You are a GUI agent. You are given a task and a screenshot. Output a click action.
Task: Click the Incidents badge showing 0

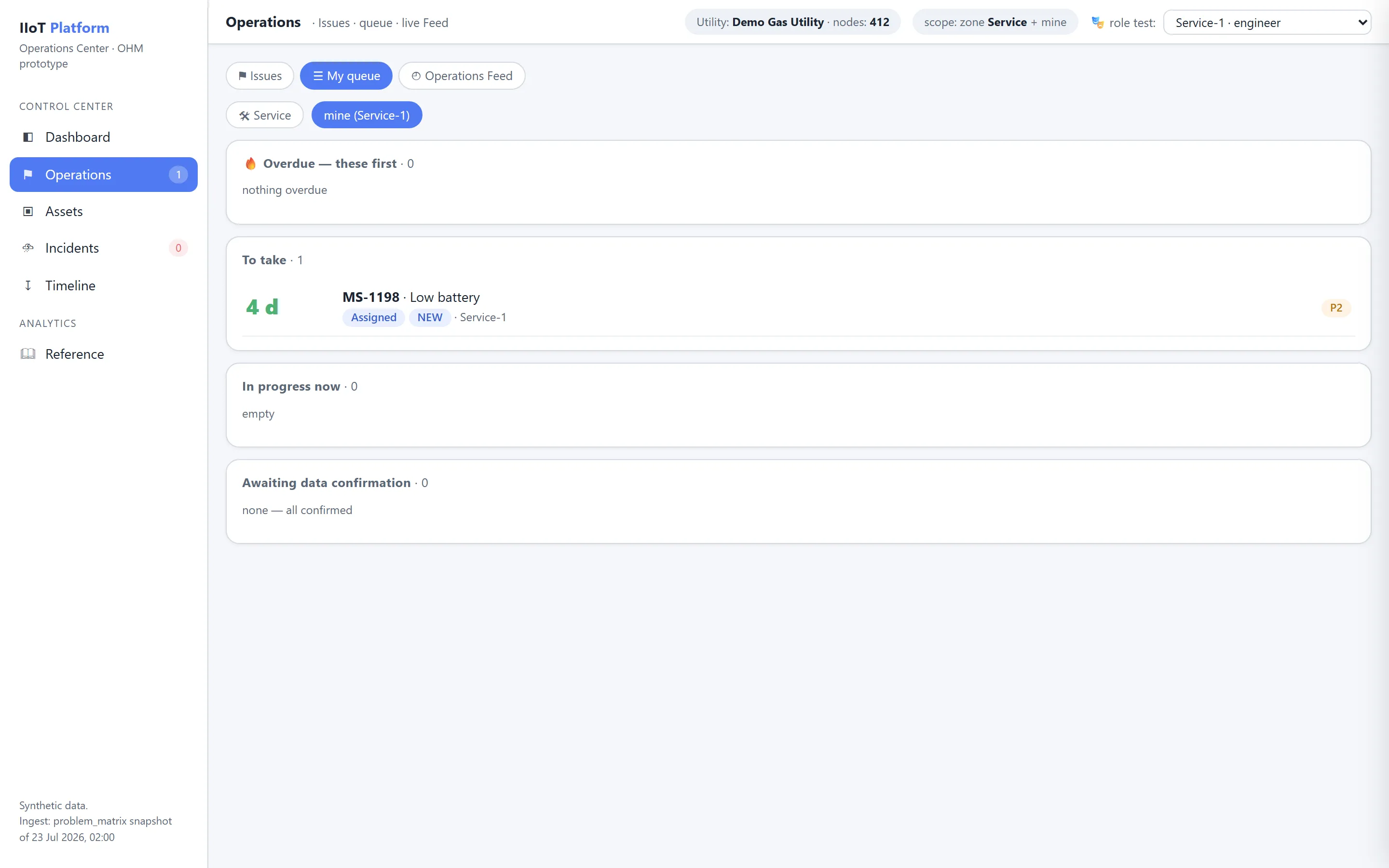coord(178,248)
